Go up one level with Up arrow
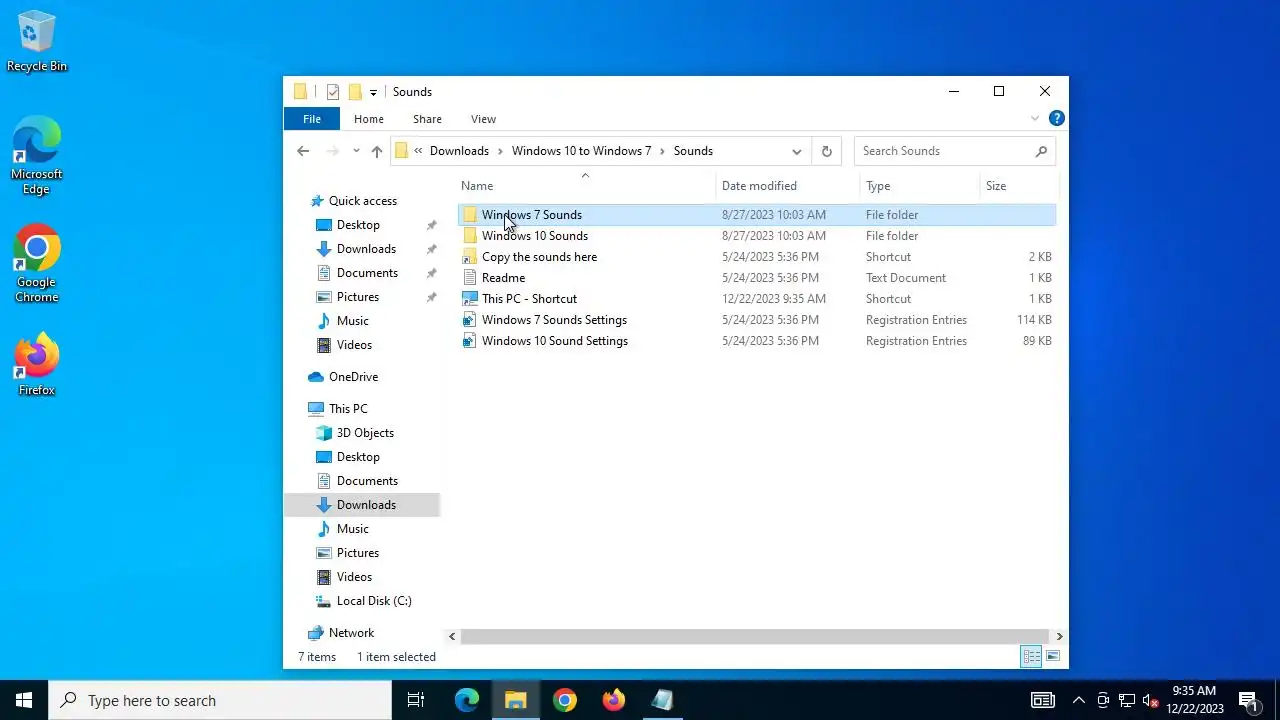 click(x=377, y=151)
